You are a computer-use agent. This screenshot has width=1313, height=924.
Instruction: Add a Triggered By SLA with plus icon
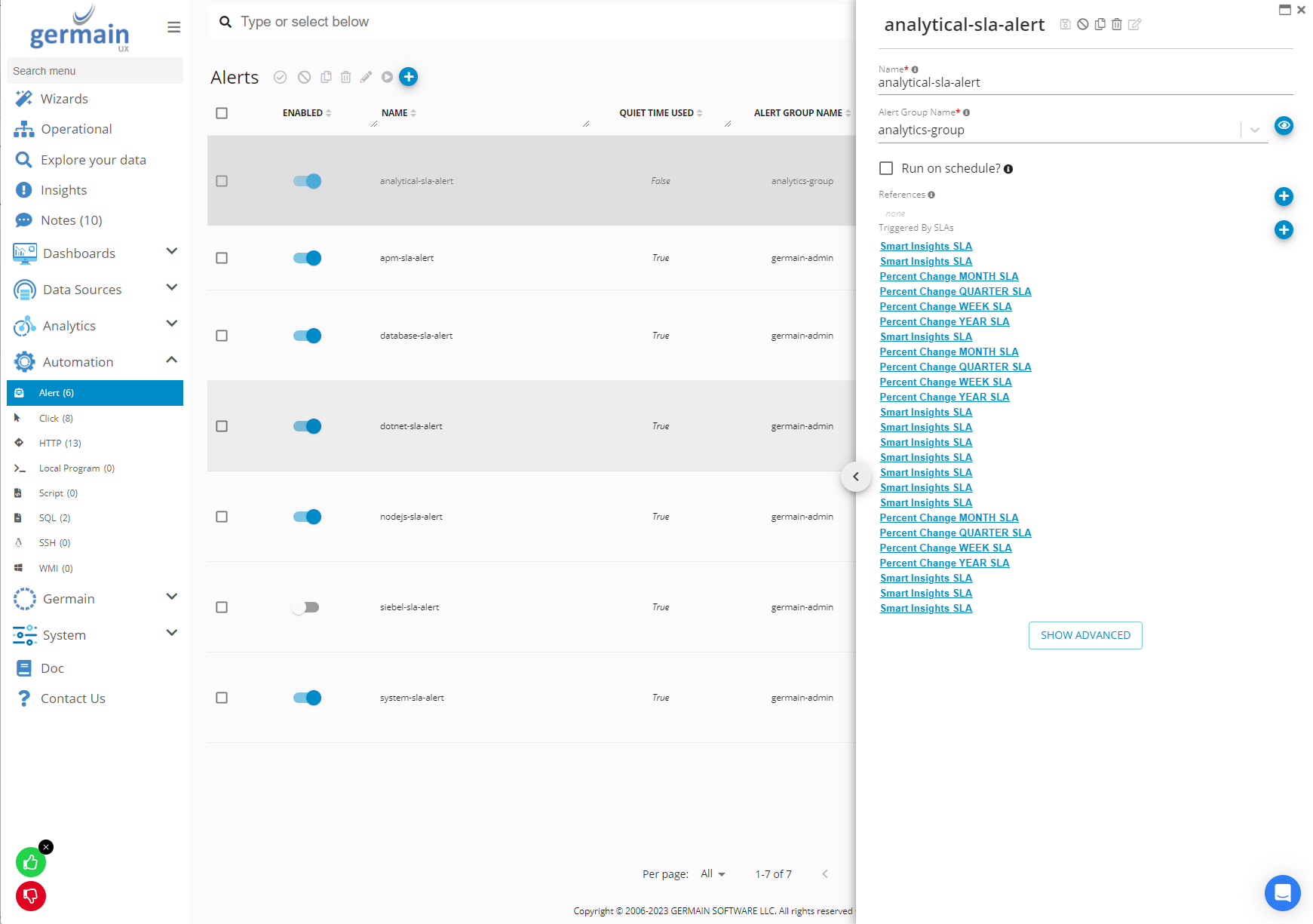[1284, 229]
